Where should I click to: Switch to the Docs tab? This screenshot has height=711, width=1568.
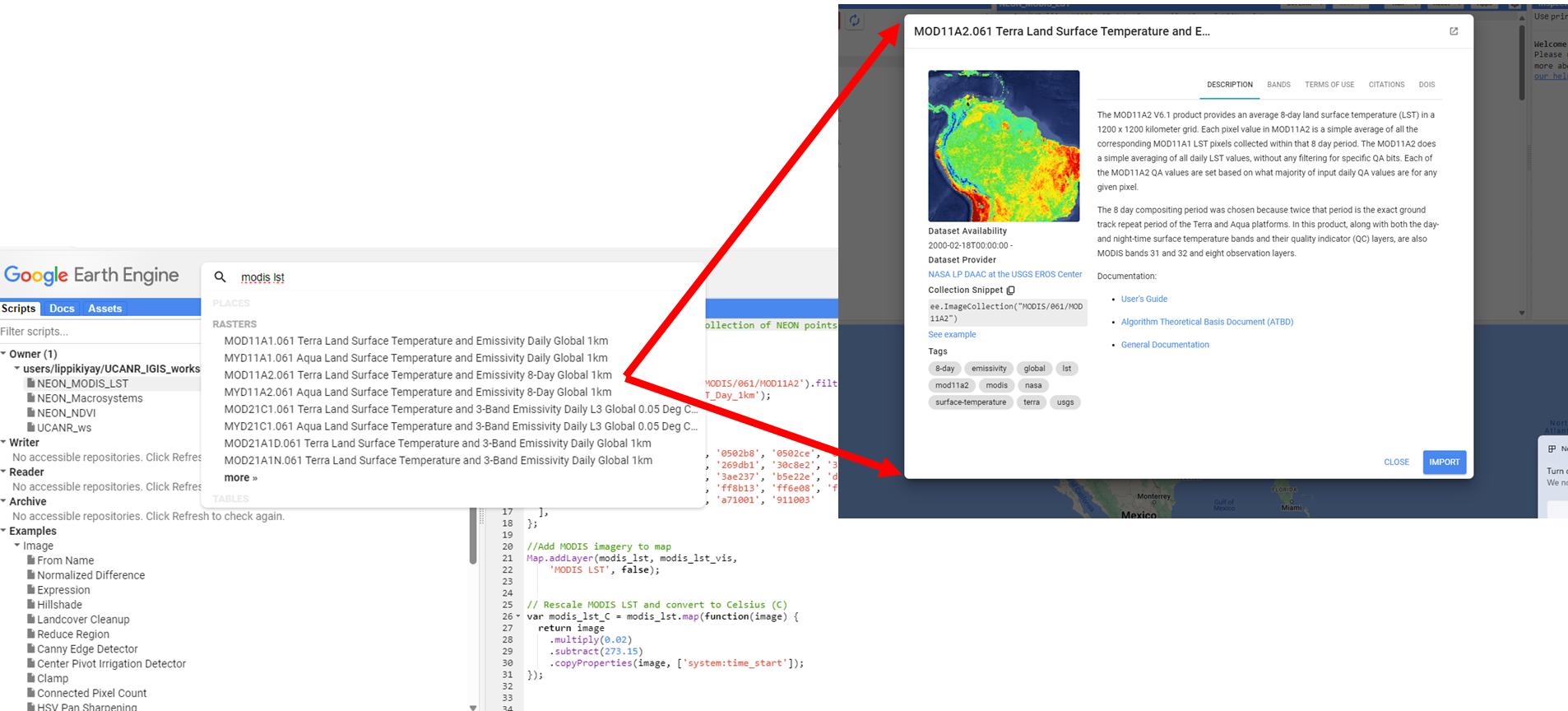62,309
